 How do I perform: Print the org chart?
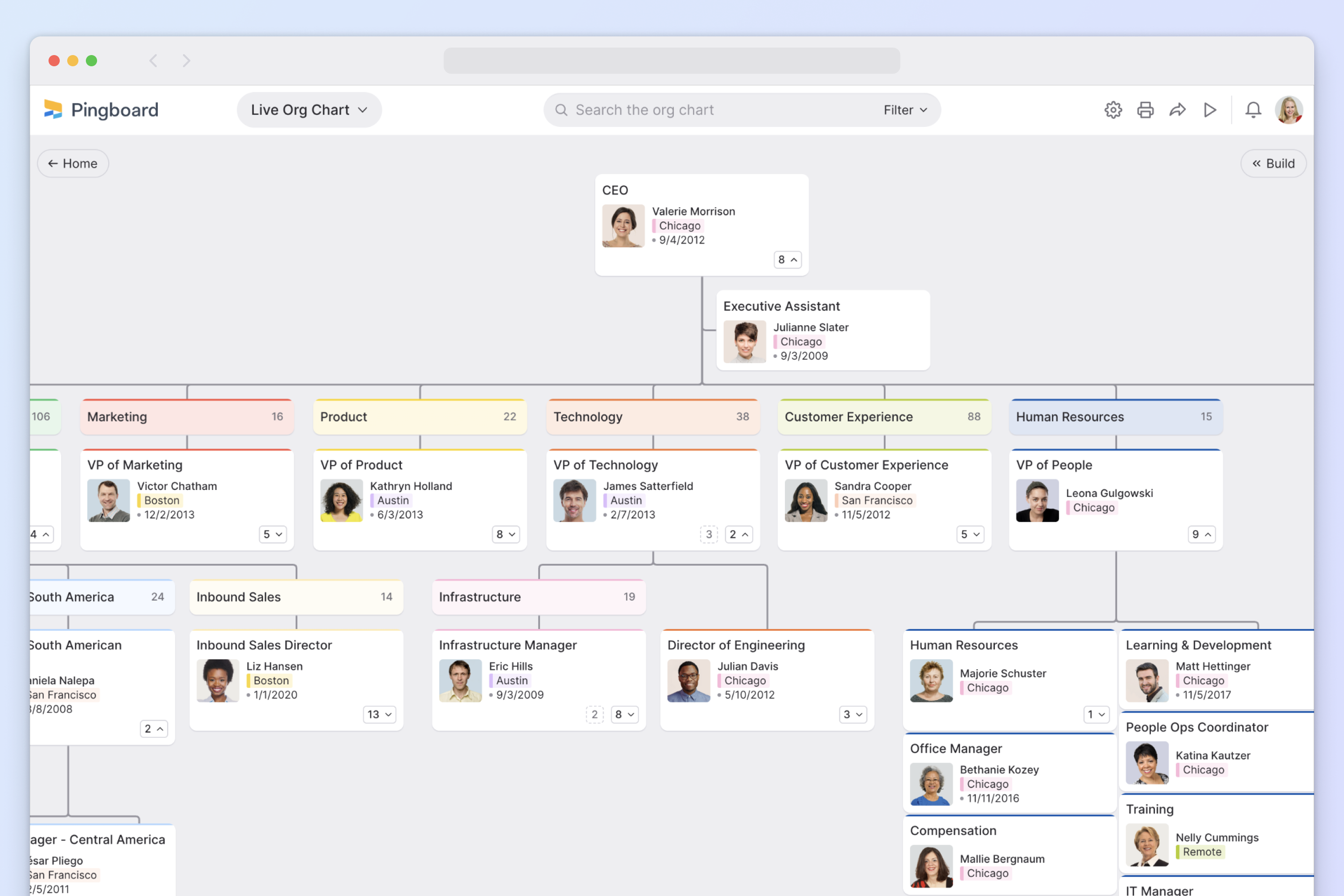[x=1145, y=110]
